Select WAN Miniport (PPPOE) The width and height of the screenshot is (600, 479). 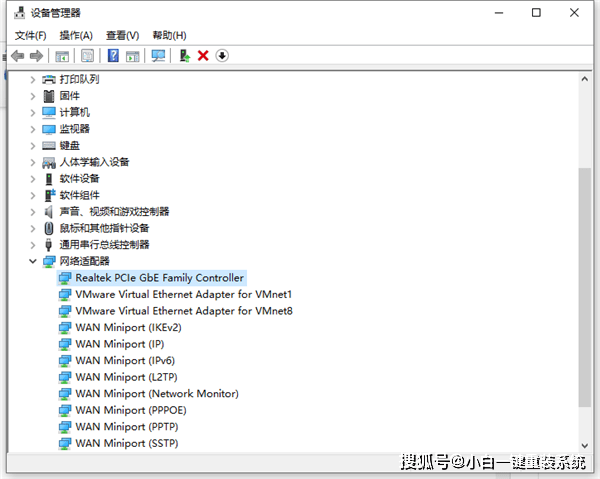tap(131, 411)
